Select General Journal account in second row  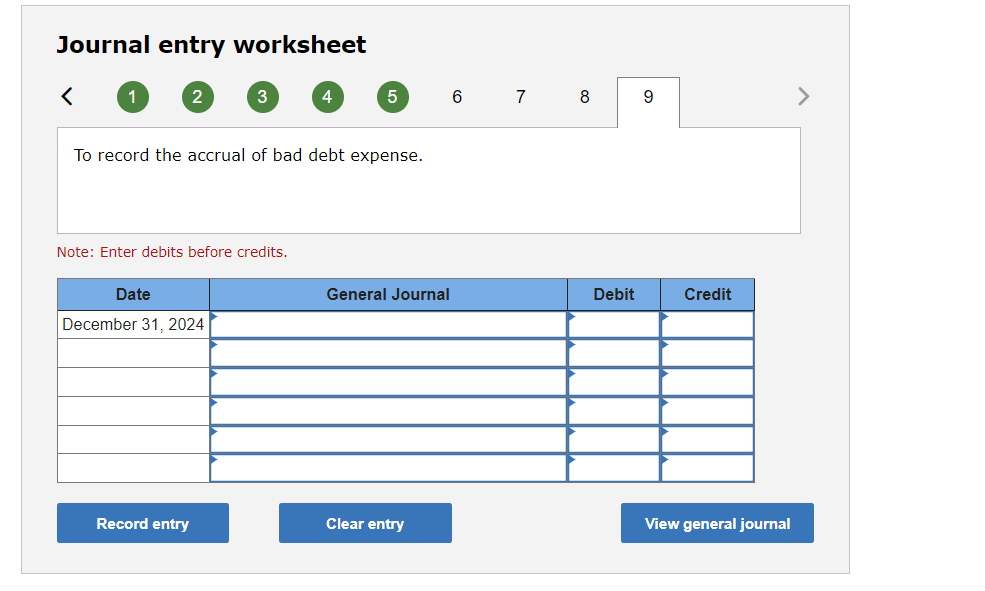(388, 353)
